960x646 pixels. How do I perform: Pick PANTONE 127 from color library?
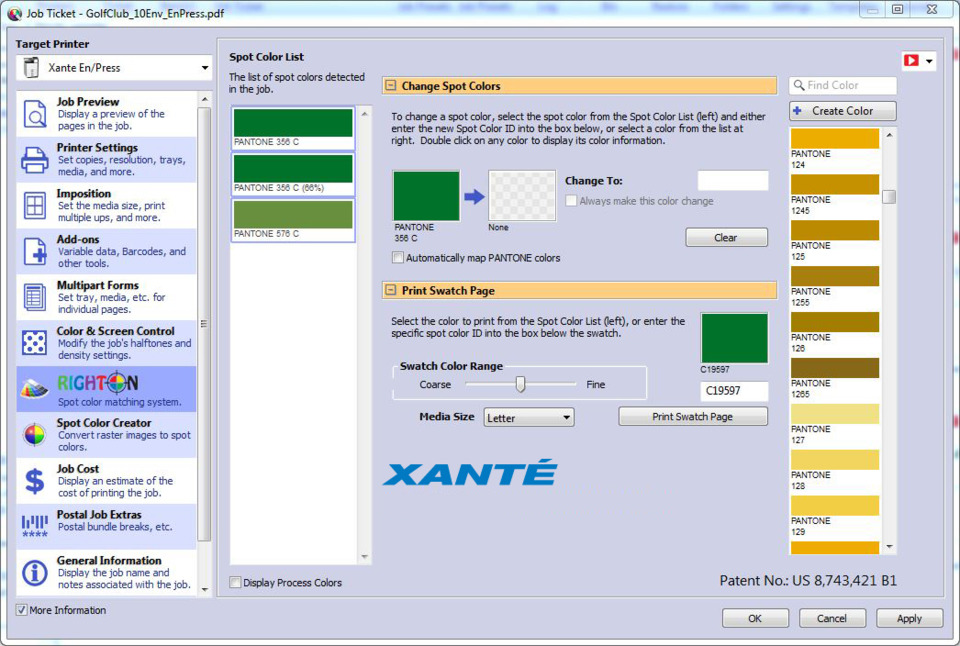[834, 424]
